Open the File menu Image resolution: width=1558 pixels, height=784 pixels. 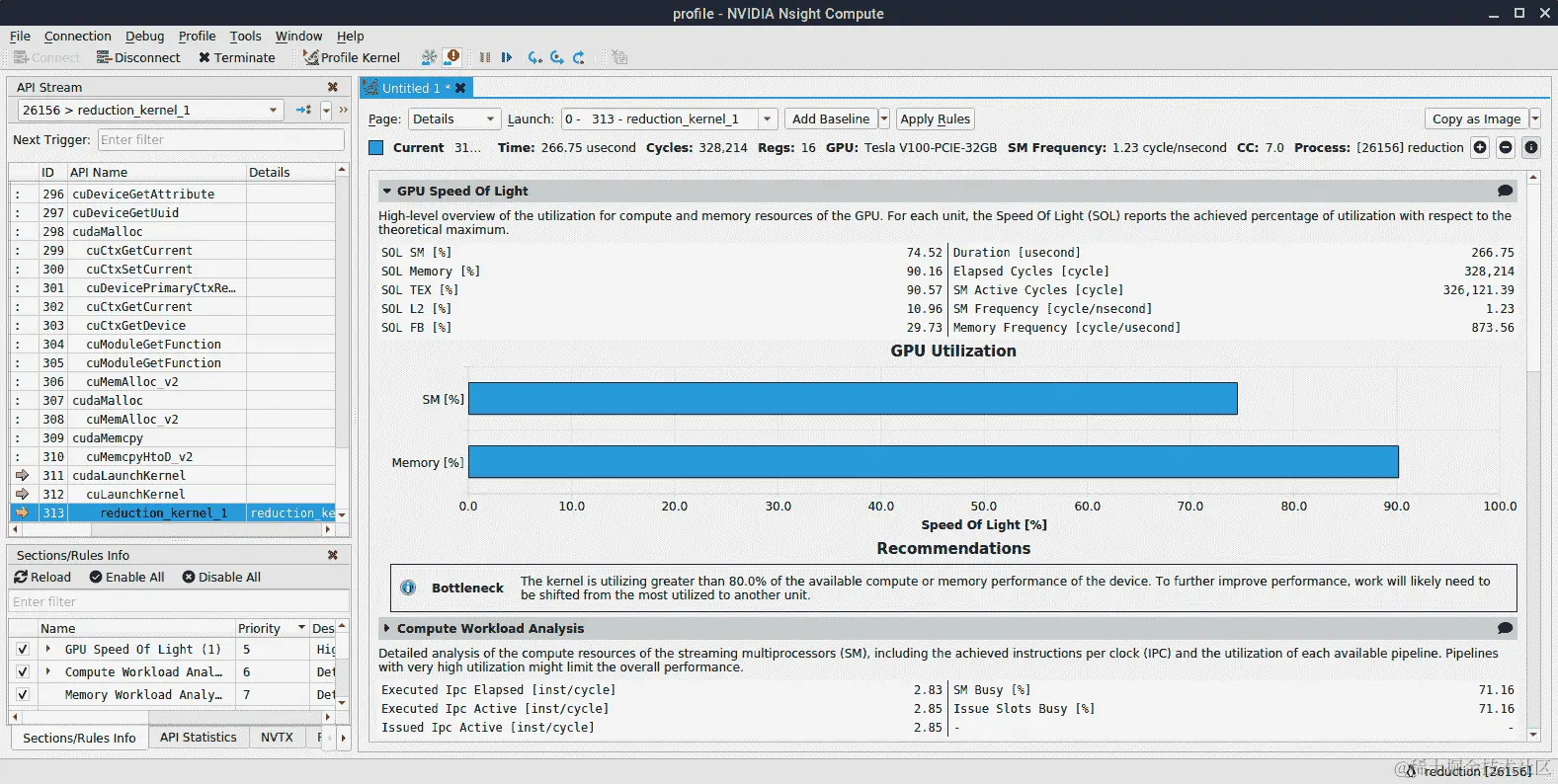point(20,36)
